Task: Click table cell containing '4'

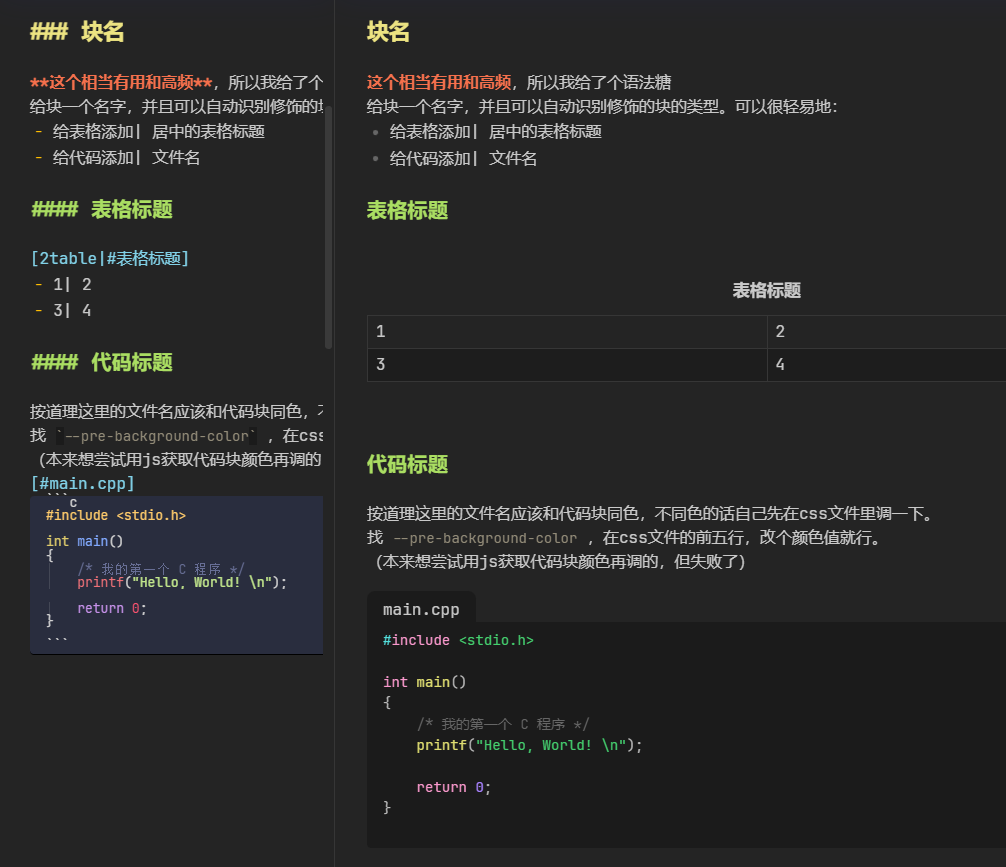Action: [887, 365]
